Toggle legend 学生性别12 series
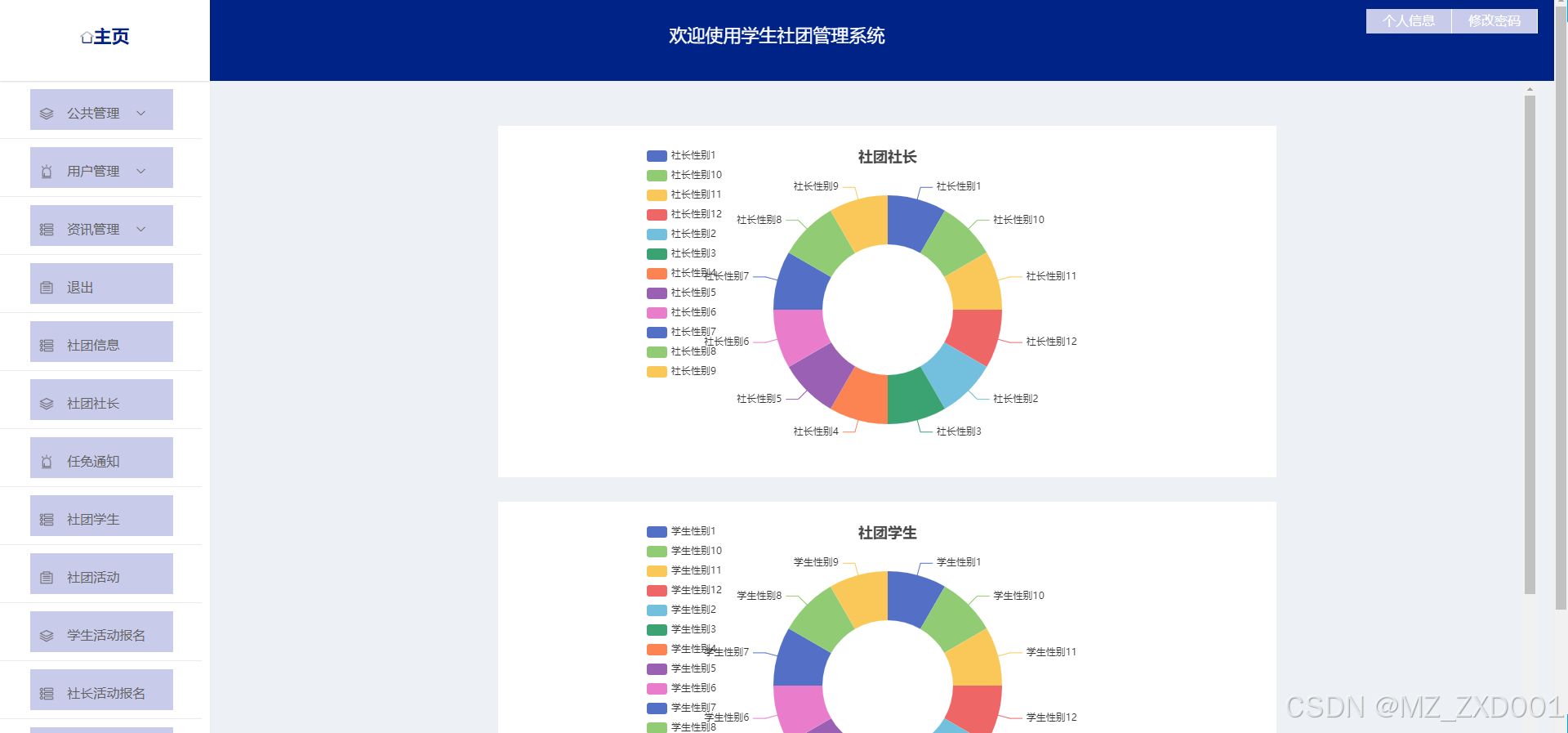This screenshot has width=1568, height=733. pyautogui.click(x=684, y=590)
